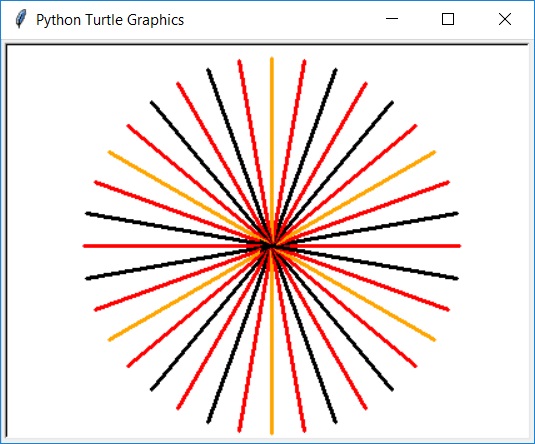Click the black ray just above the left horizontal red ray
Viewport: 535px width, 444px height.
pos(171,228)
